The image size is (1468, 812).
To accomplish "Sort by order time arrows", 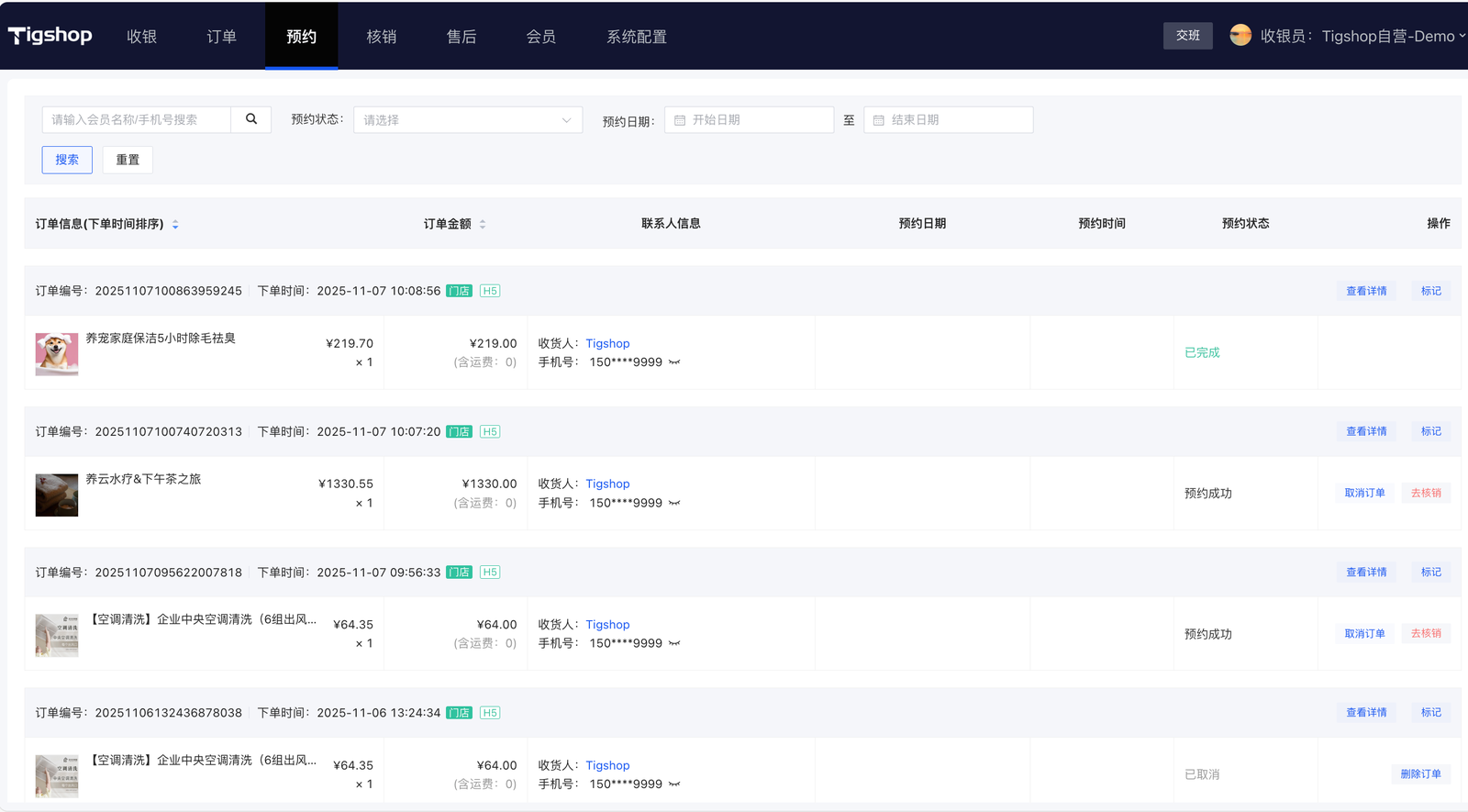I will point(175,225).
